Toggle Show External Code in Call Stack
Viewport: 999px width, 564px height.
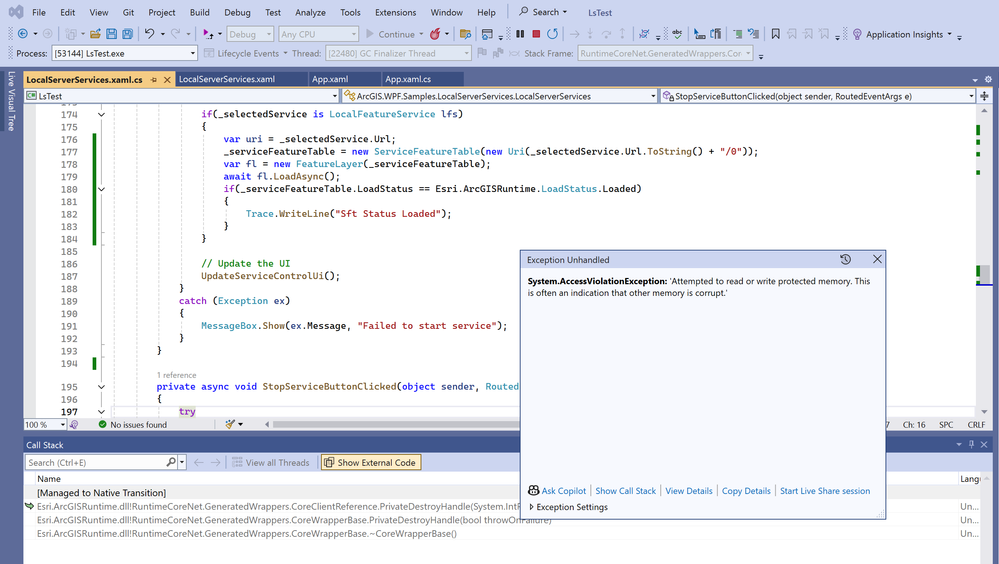click(370, 462)
